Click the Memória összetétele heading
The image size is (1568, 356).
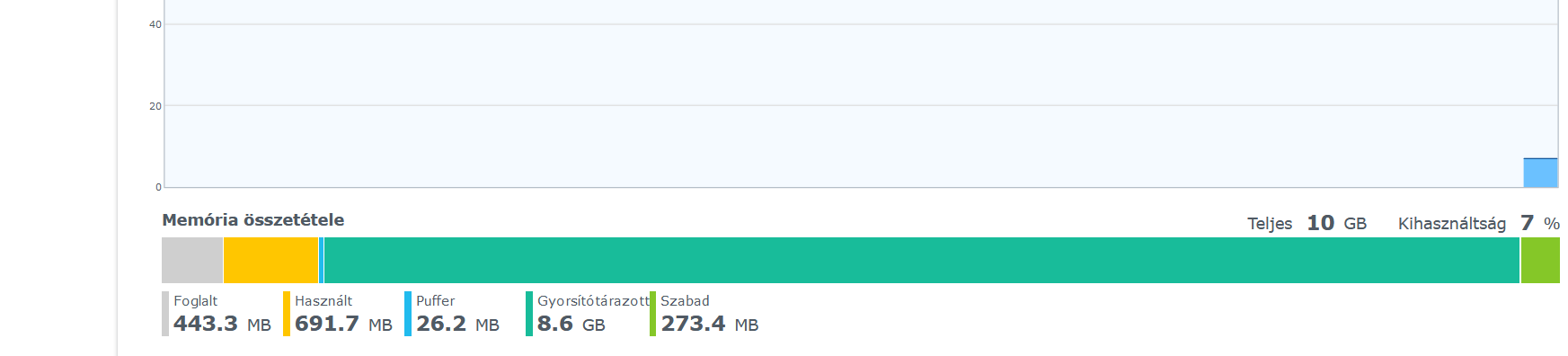253,220
